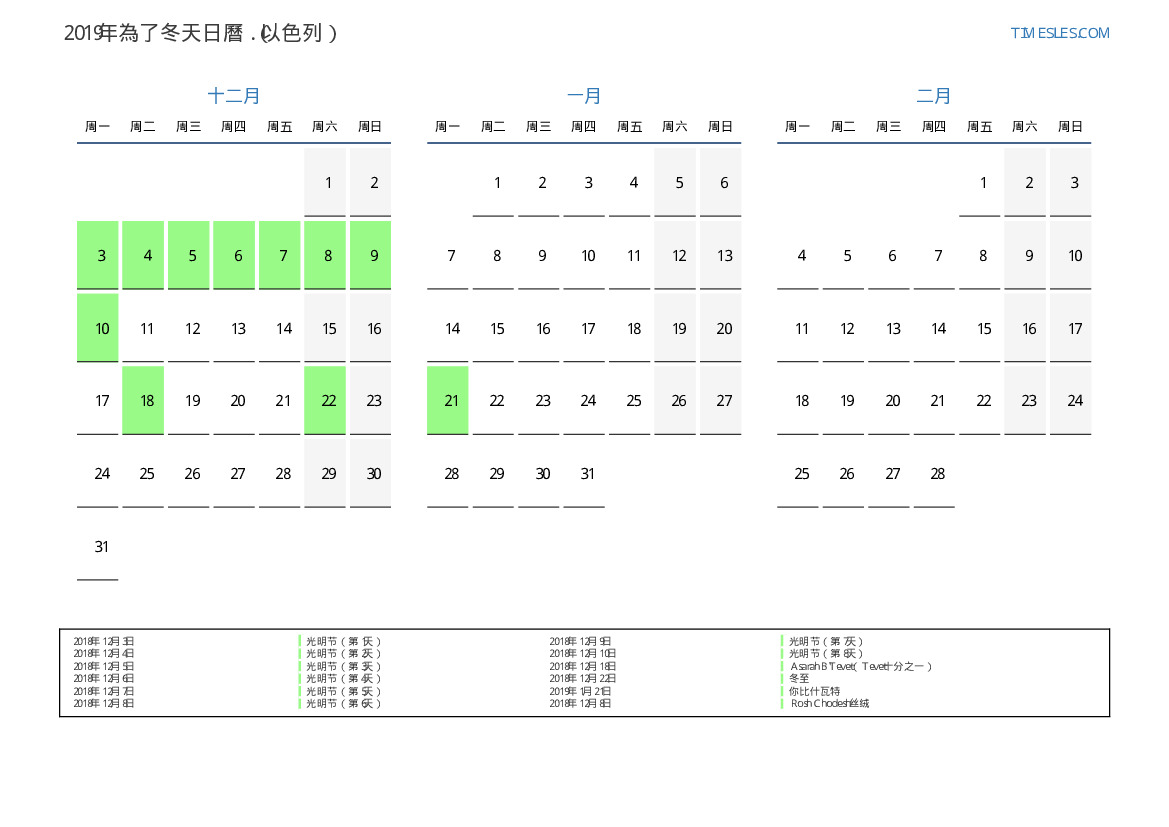This screenshot has height=827, width=1169.
Task: Click 周四 header under 二月
Action: tap(934, 127)
